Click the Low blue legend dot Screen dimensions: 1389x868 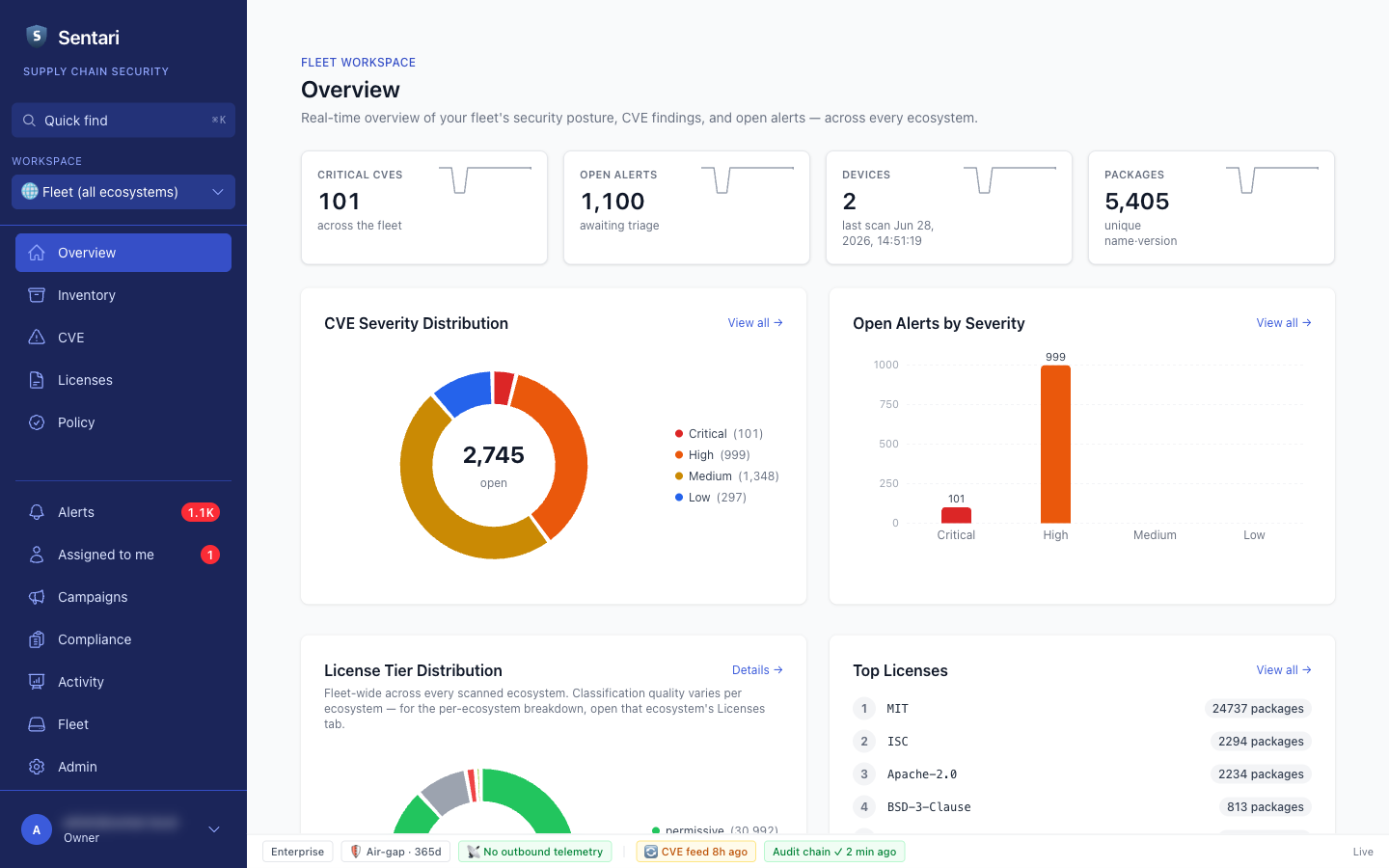pos(679,498)
